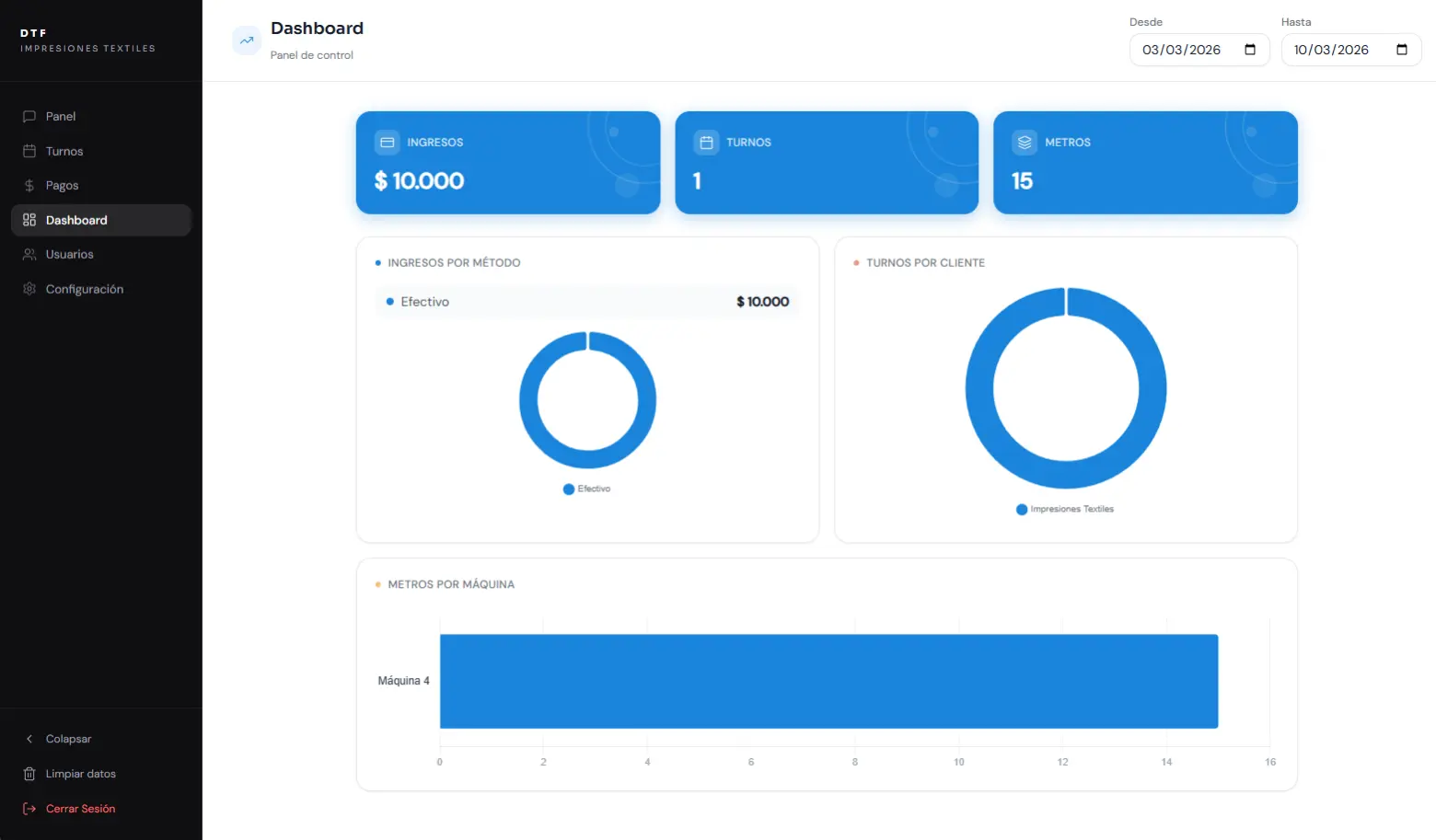Click the Usuarios people icon
The height and width of the screenshot is (840, 1436).
[29, 255]
